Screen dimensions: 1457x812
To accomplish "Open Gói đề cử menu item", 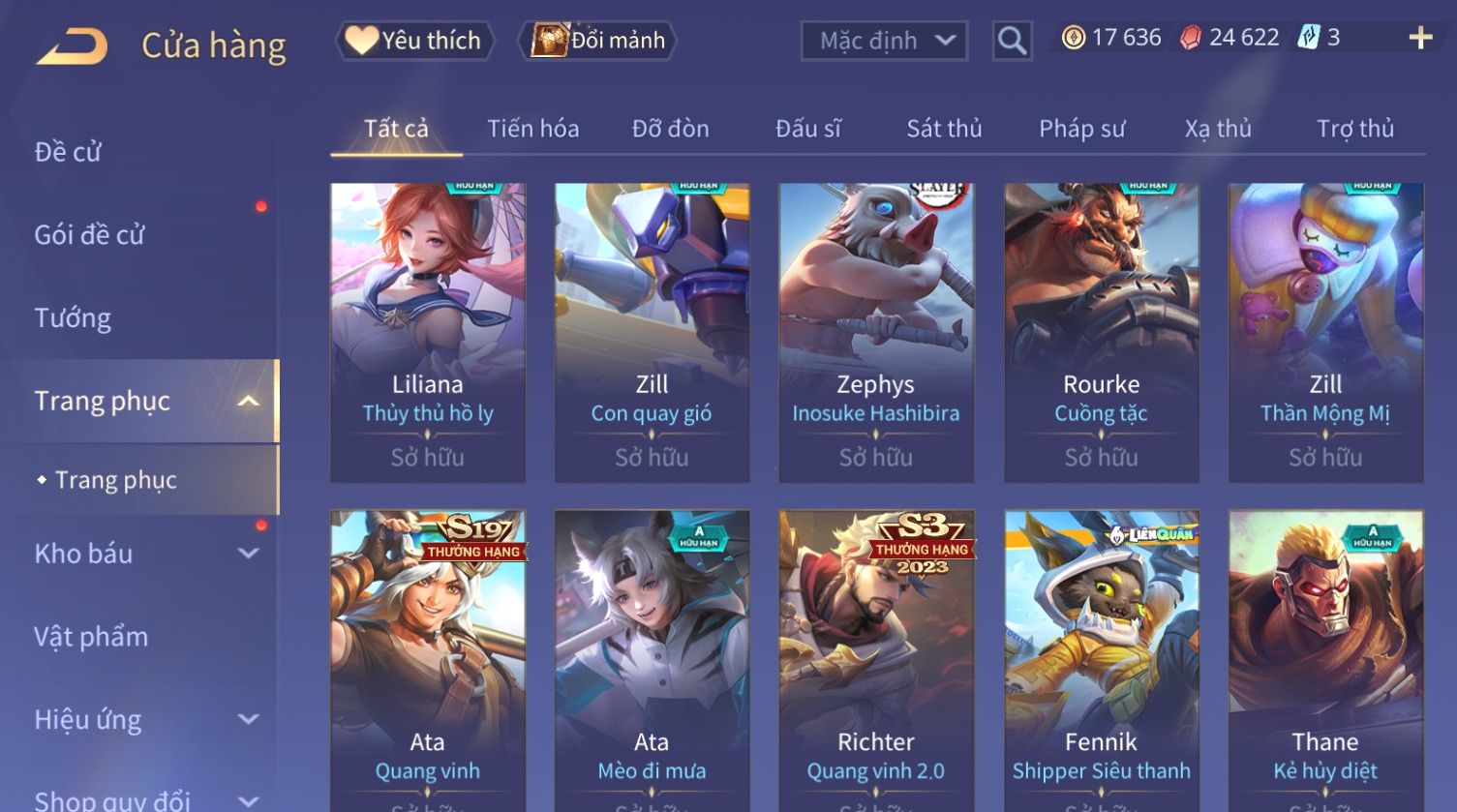I will tap(89, 234).
